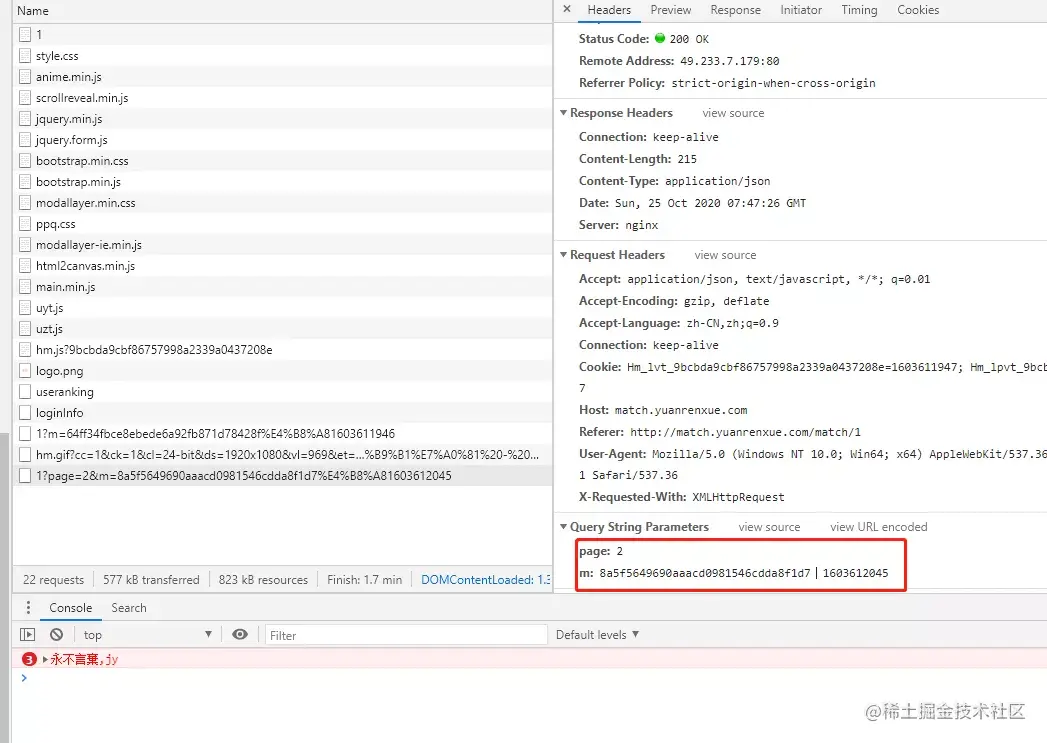
Task: Open the Timing tab
Action: [859, 10]
